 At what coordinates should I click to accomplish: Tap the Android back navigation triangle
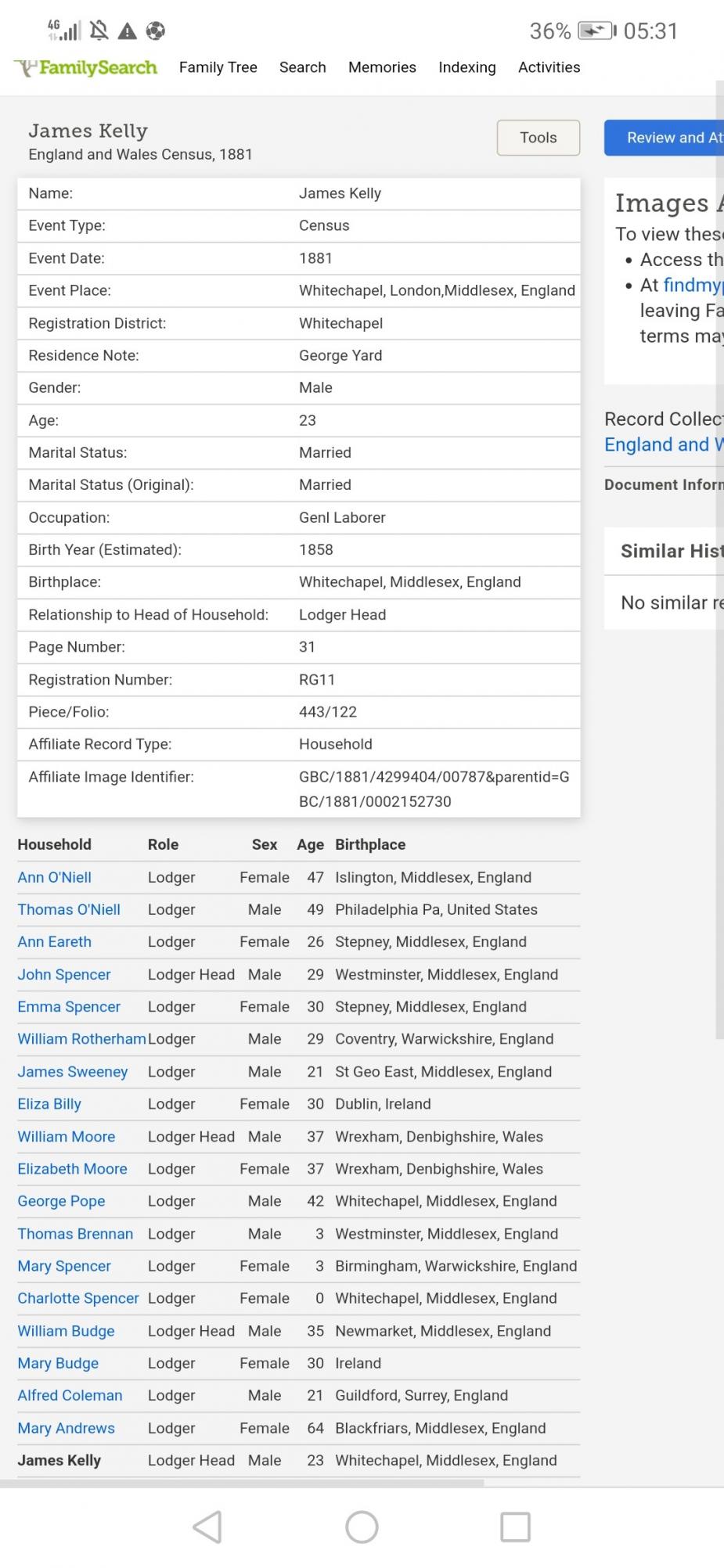tap(207, 1527)
